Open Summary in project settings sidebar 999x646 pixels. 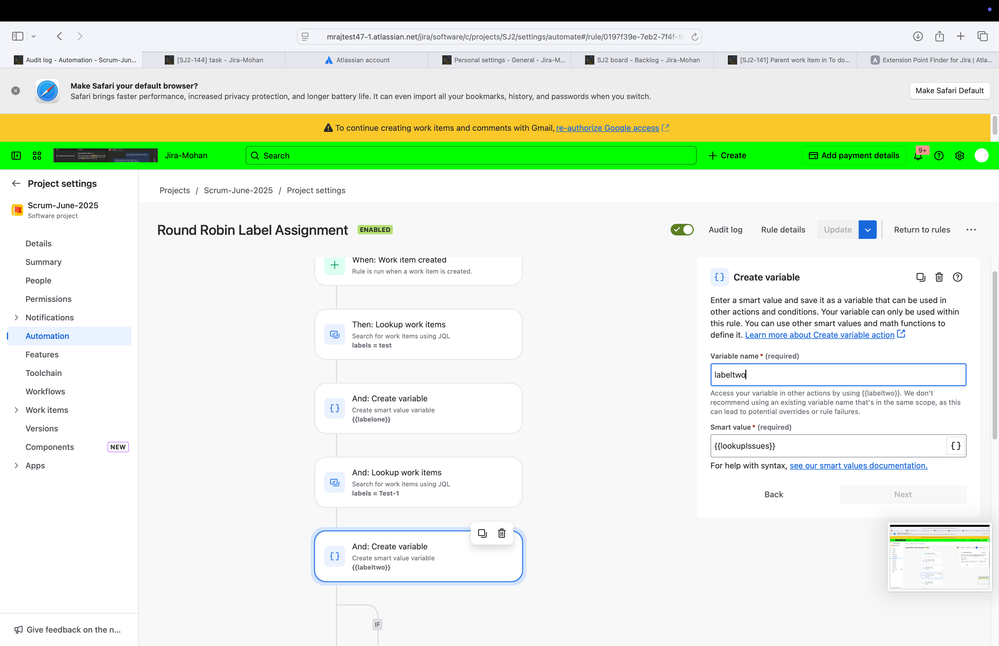click(43, 262)
